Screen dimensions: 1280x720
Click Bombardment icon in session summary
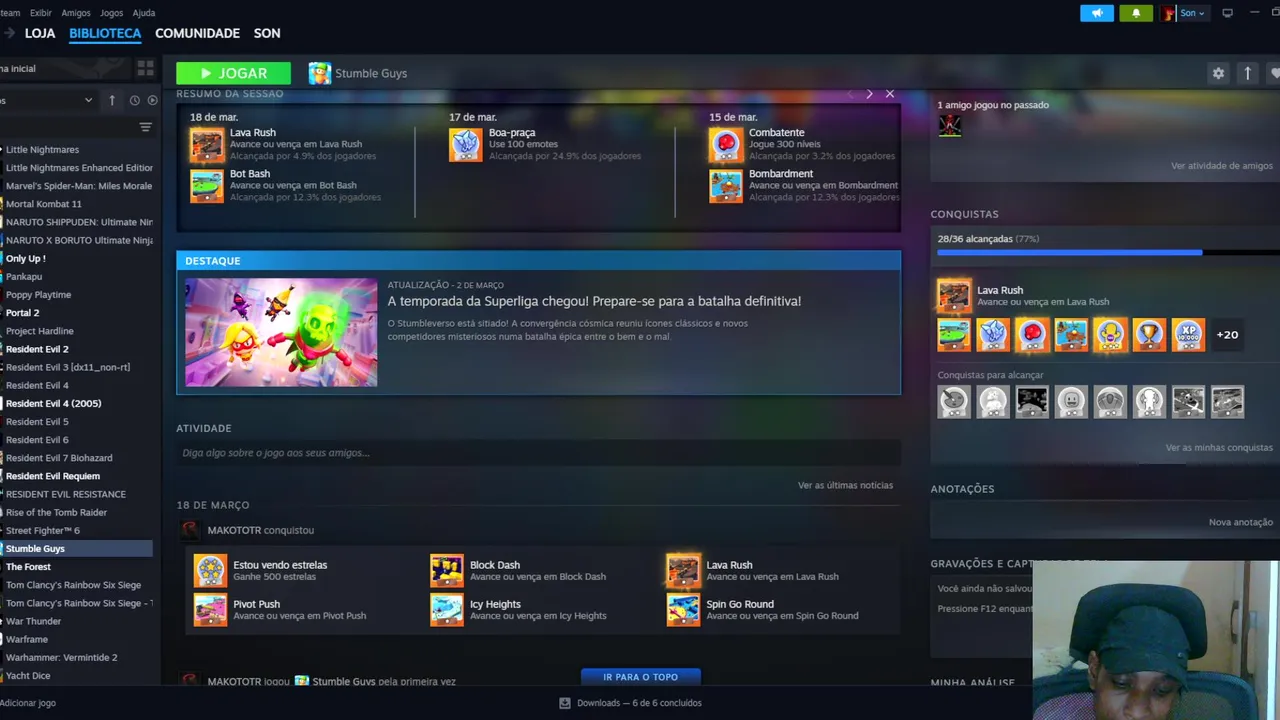tap(726, 186)
